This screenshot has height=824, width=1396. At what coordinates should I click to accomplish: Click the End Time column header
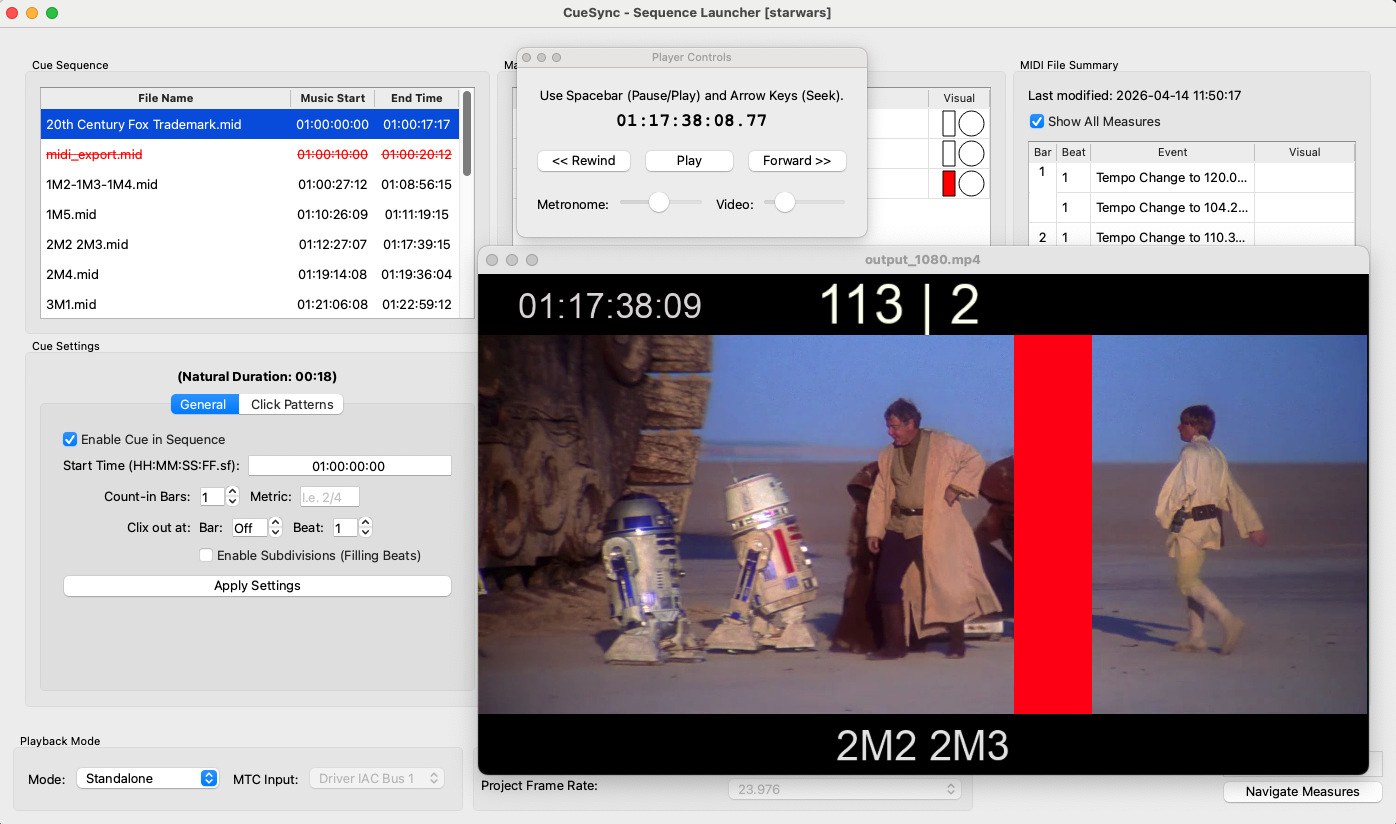click(416, 98)
